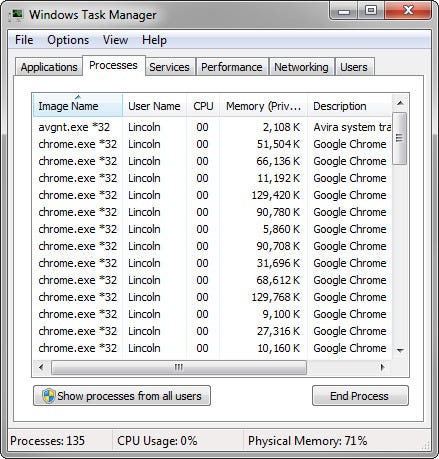Click the Task Manager title bar icon
The width and height of the screenshot is (439, 459).
click(15, 15)
